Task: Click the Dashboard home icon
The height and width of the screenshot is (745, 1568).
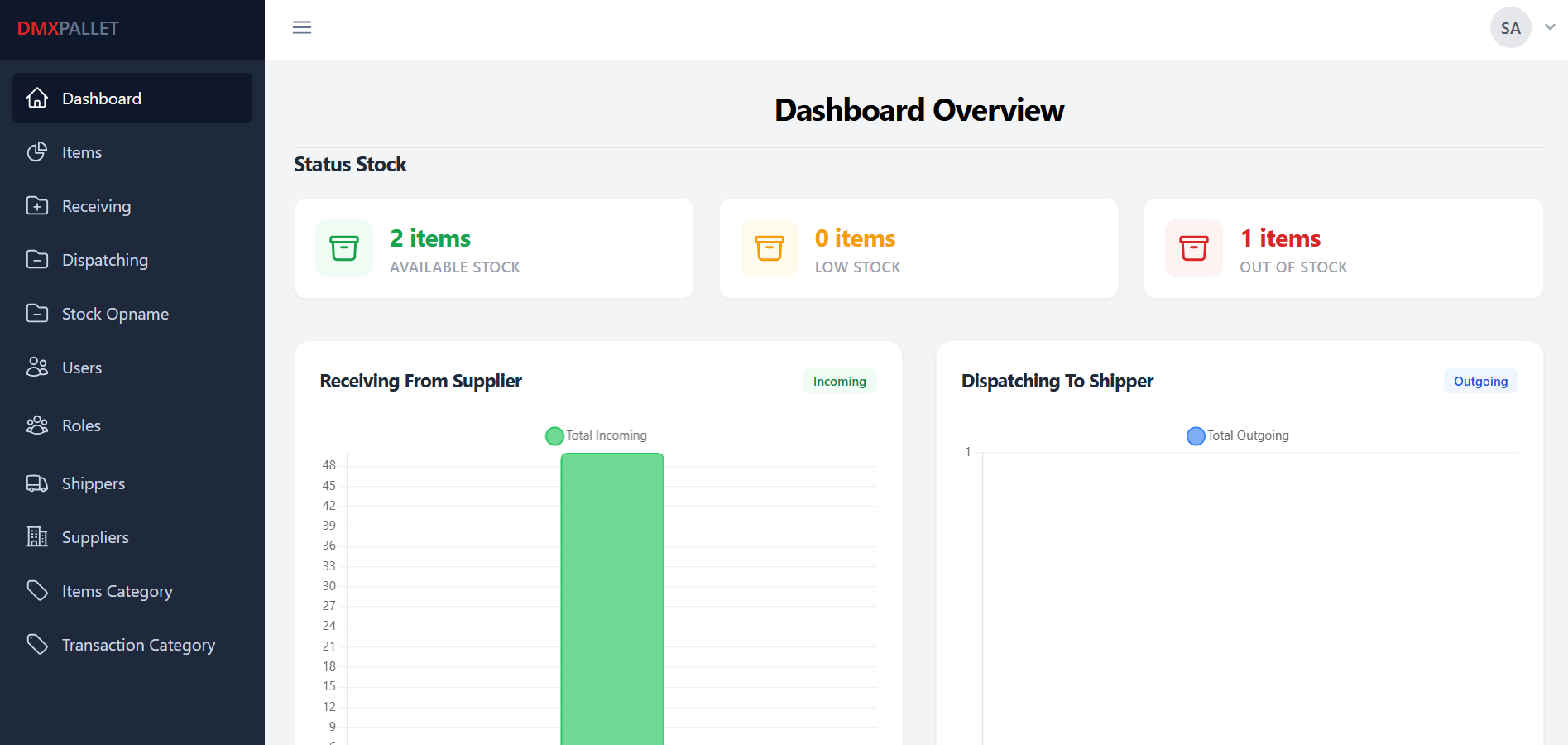Action: click(37, 98)
